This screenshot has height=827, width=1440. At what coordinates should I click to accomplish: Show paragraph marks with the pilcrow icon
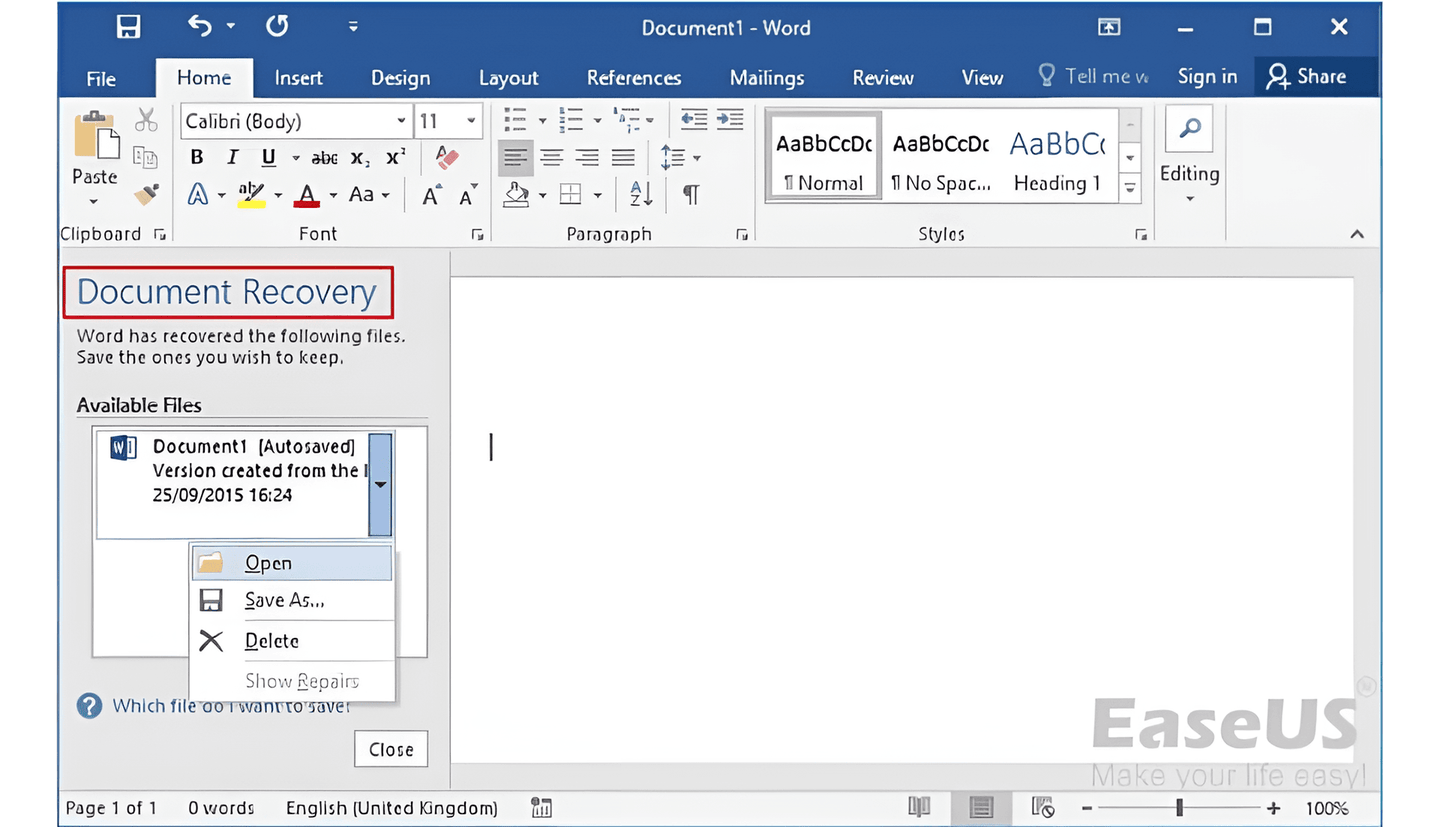(x=690, y=195)
